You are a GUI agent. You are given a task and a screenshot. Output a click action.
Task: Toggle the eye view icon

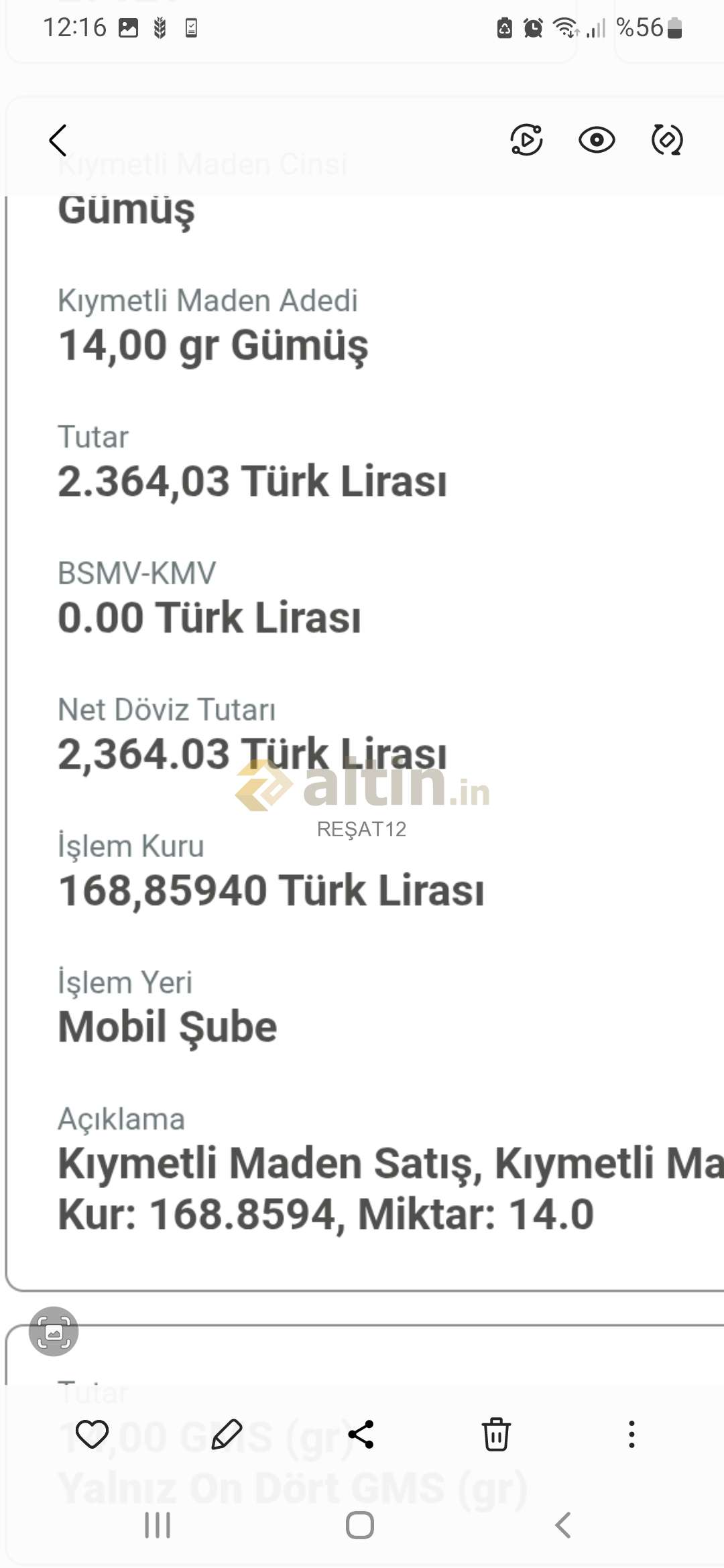pos(596,140)
